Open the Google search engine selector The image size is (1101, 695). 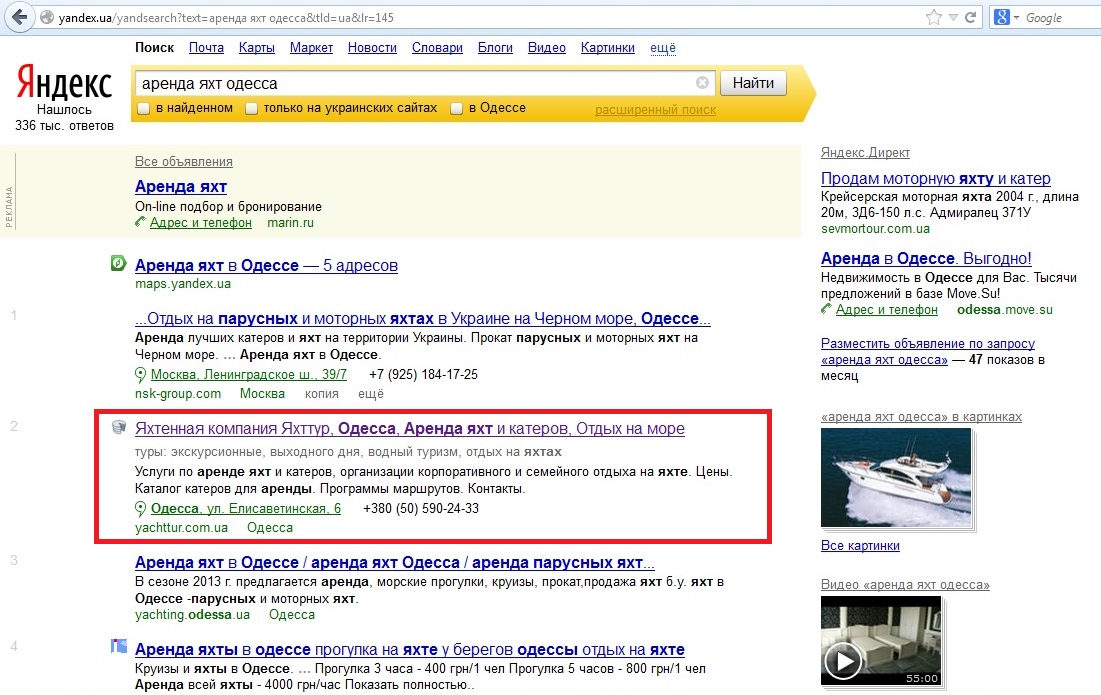(x=1007, y=18)
